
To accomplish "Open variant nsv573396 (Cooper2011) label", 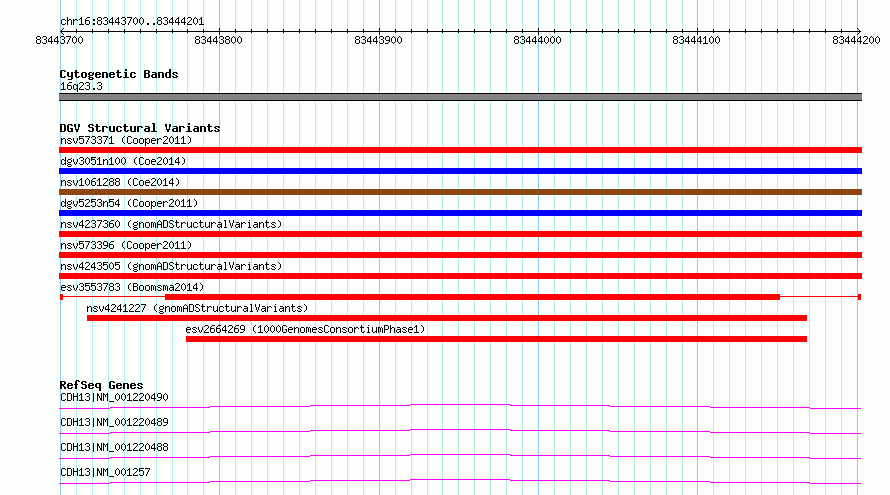I will click(126, 245).
